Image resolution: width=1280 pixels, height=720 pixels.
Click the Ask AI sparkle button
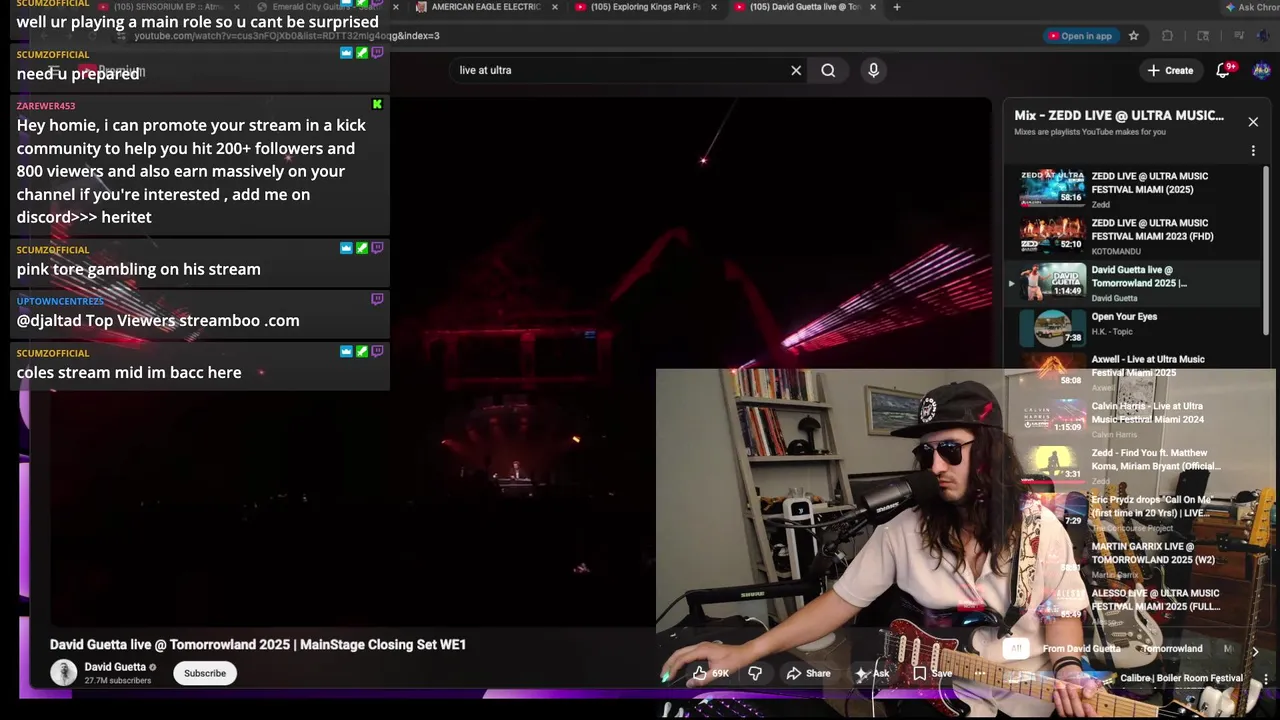click(871, 673)
